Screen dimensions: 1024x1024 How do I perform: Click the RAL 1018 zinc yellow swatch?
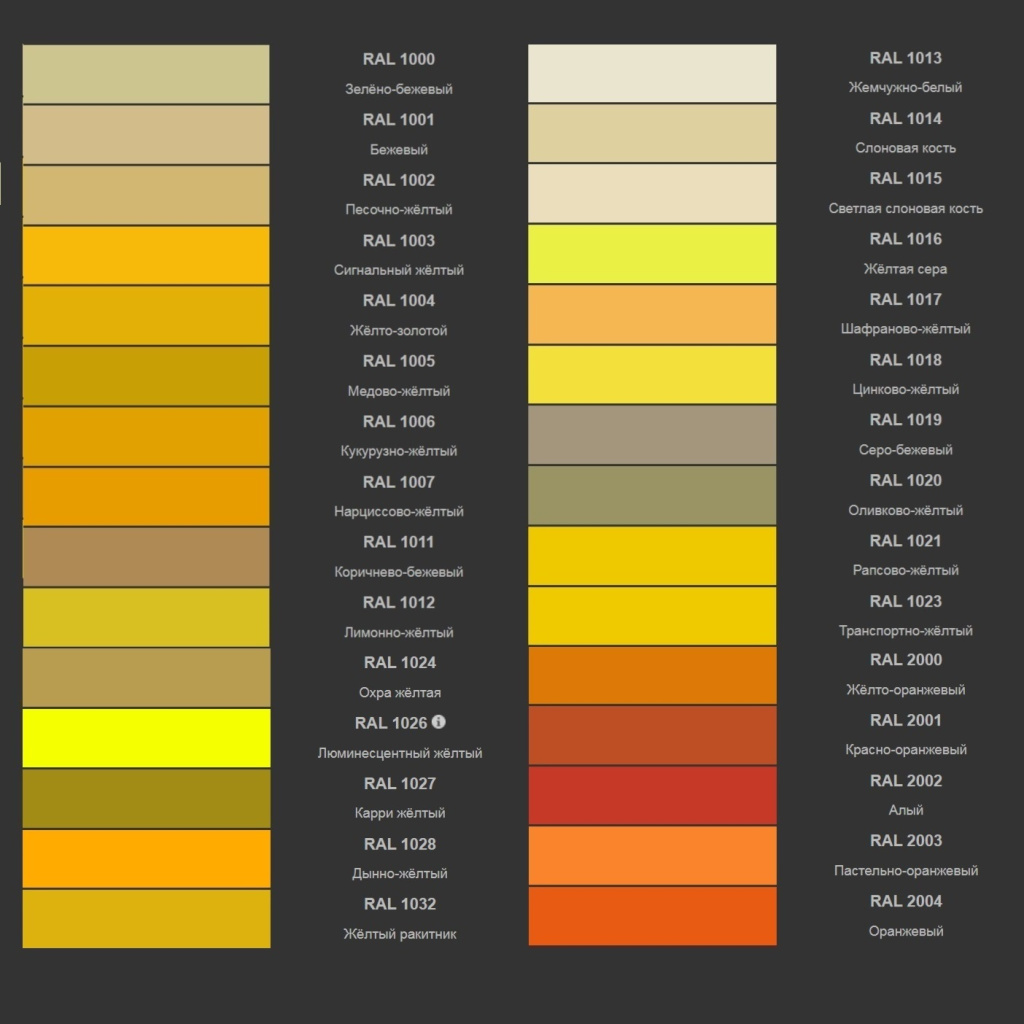click(x=652, y=375)
